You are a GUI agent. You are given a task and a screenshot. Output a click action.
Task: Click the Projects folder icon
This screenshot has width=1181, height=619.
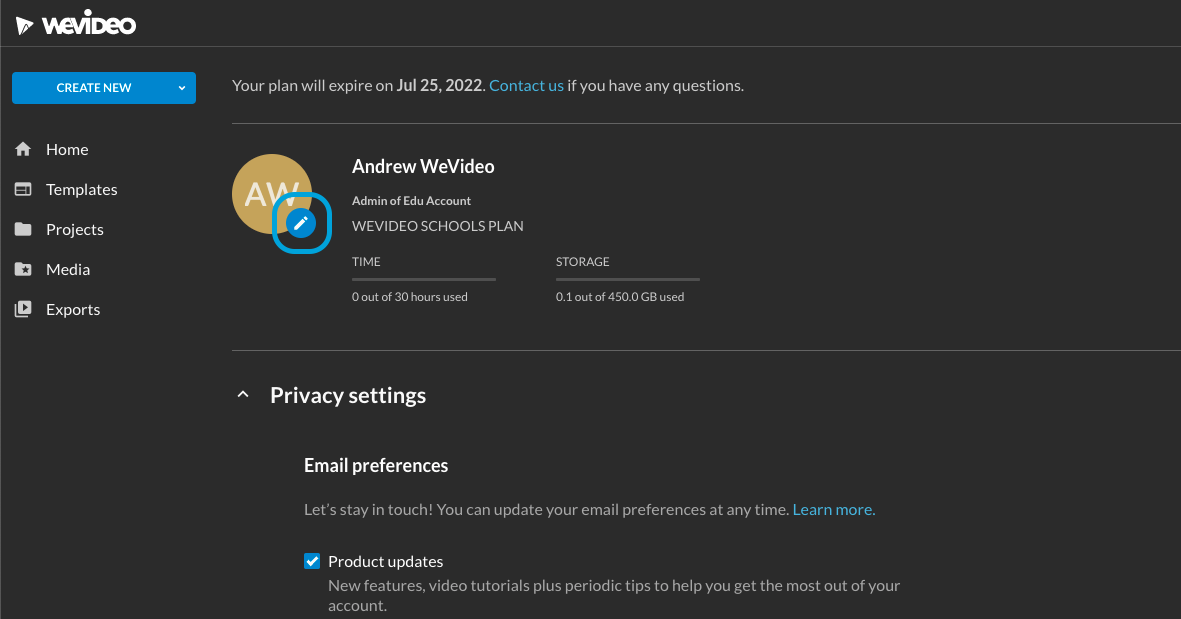[23, 229]
